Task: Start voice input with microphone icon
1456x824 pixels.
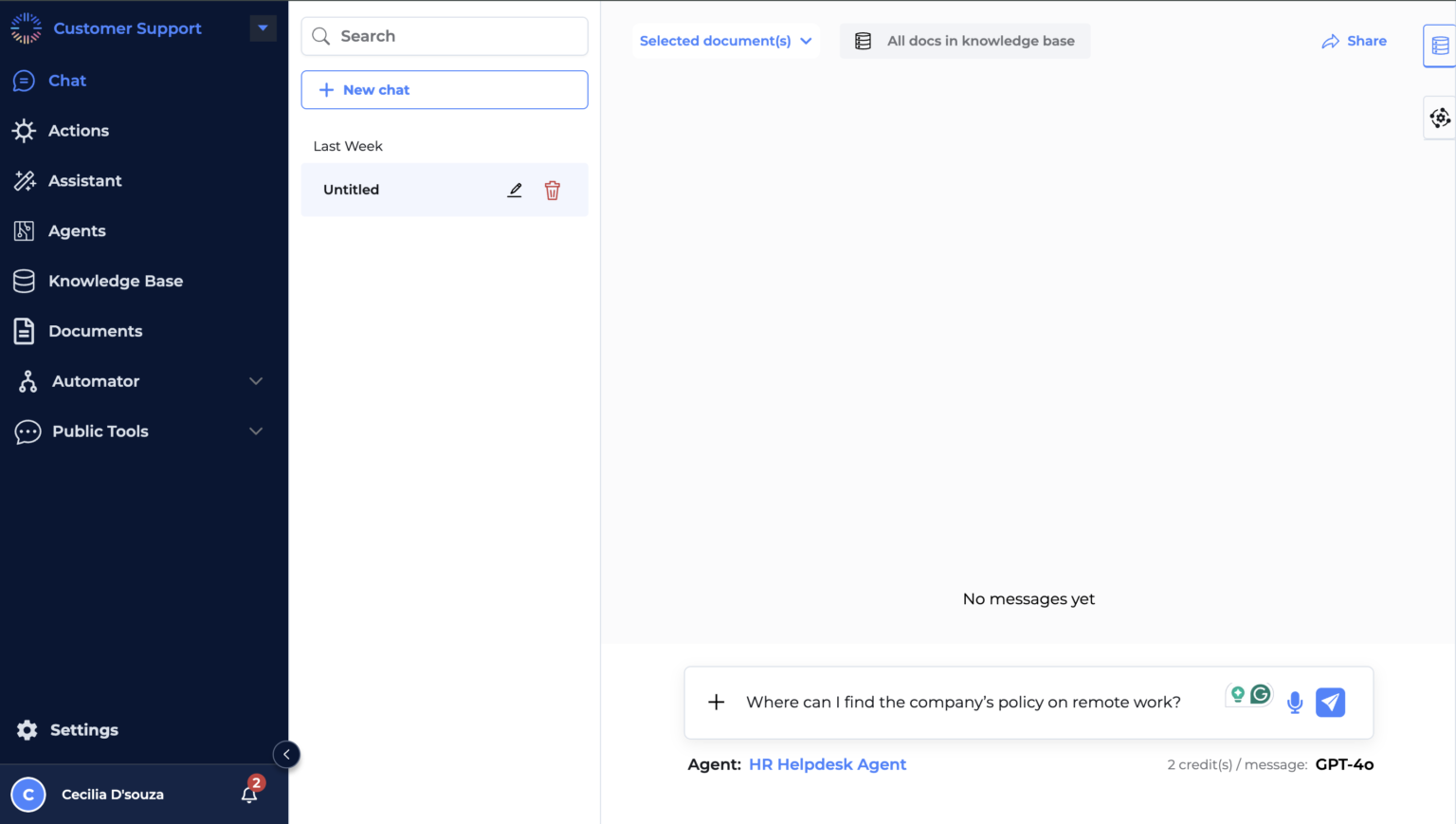Action: point(1295,703)
